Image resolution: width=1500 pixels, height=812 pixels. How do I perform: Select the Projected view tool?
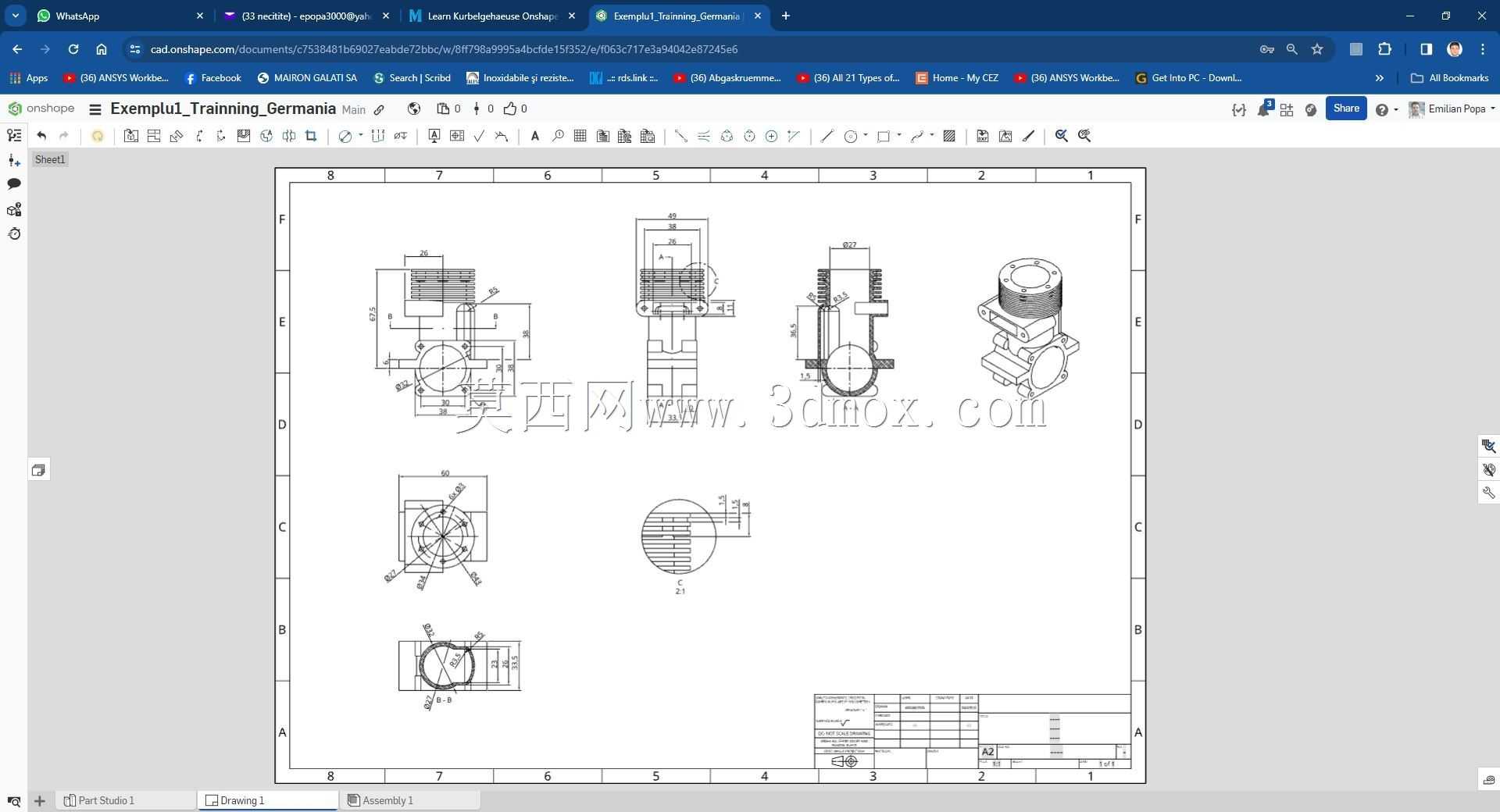tap(154, 136)
